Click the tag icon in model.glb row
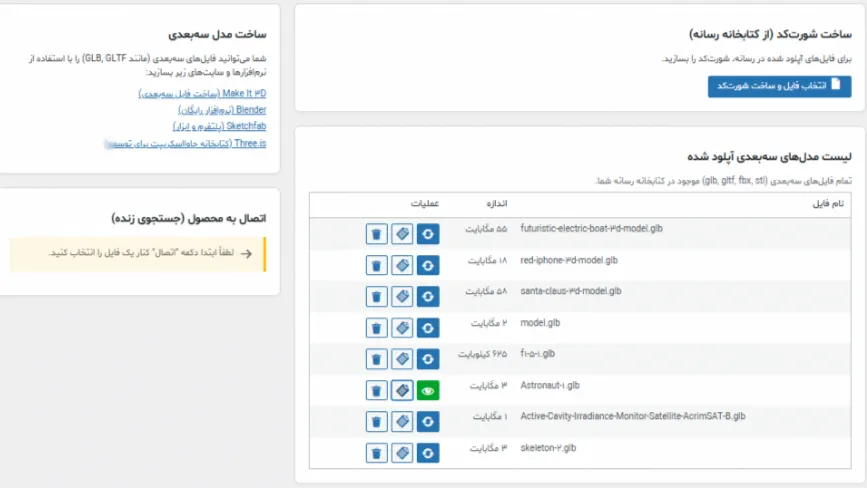Screen dimensions: 867x488 coord(402,328)
